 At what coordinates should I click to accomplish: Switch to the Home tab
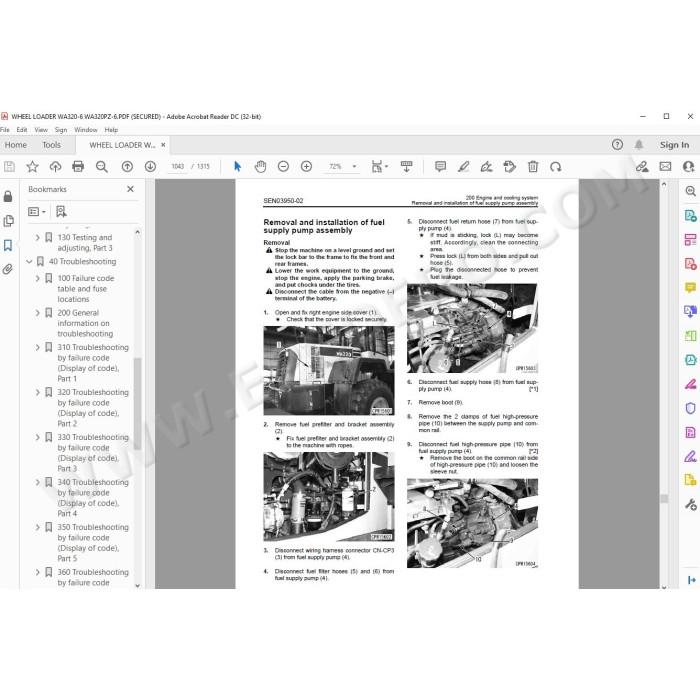click(x=16, y=145)
